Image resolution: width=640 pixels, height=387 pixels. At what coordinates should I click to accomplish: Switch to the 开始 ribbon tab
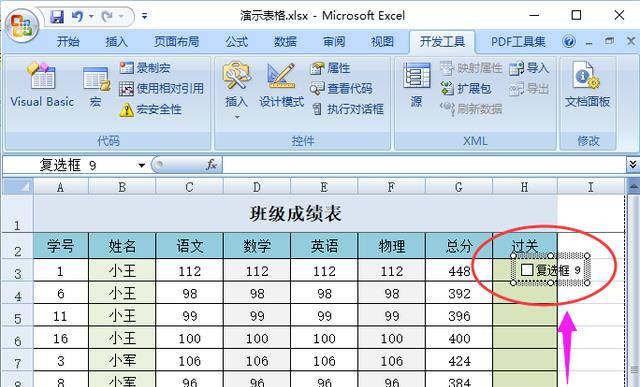click(x=68, y=41)
